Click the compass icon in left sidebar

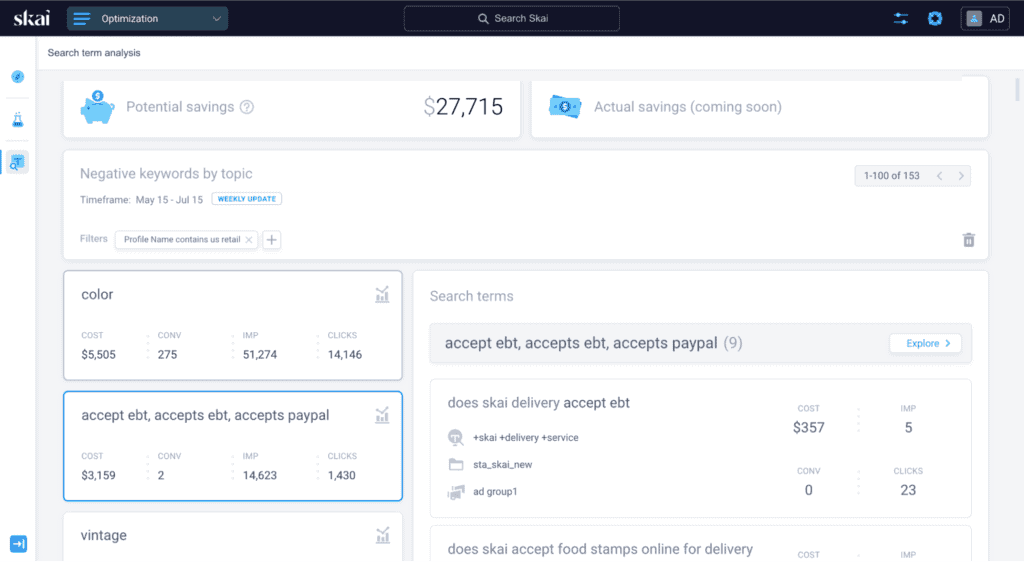(x=18, y=77)
